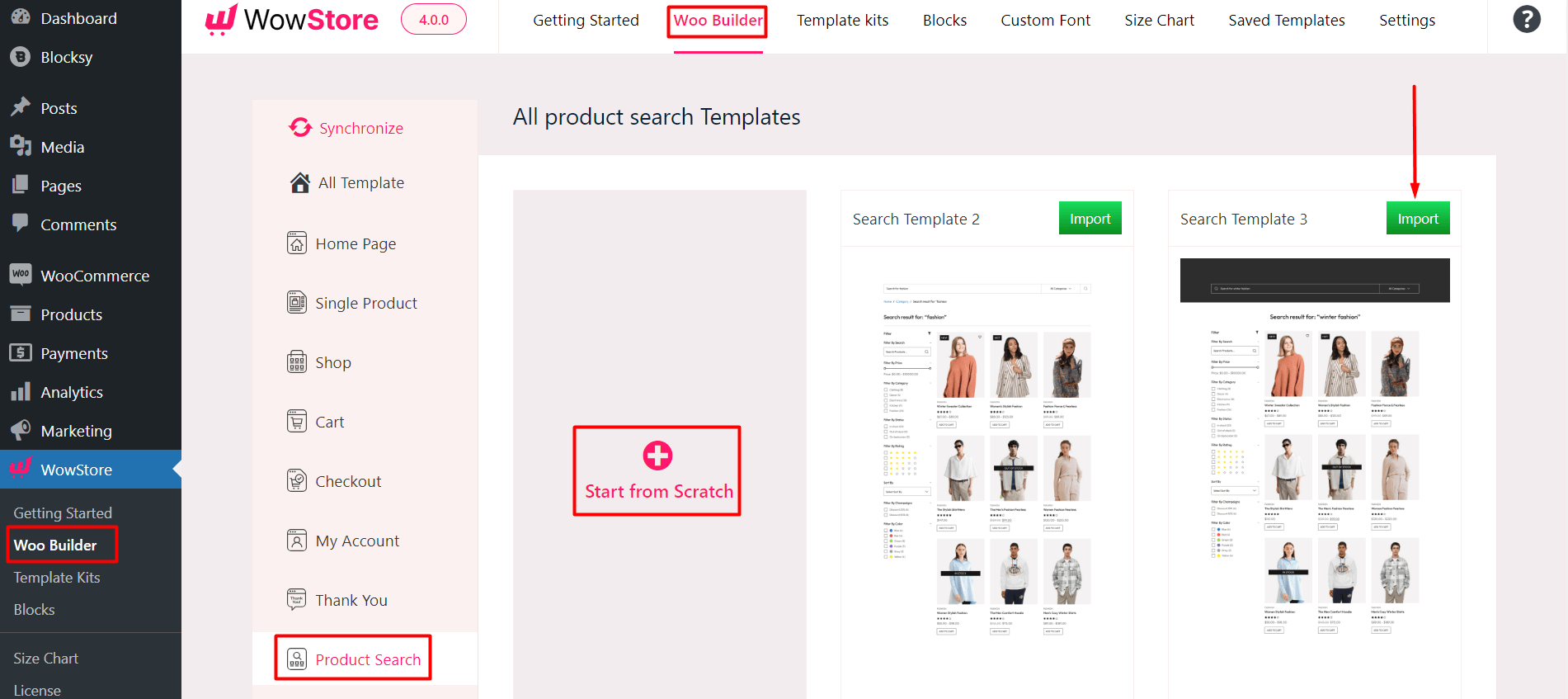Open WooCommerce menu label
Screen dimensions: 1568x699
tap(95, 276)
